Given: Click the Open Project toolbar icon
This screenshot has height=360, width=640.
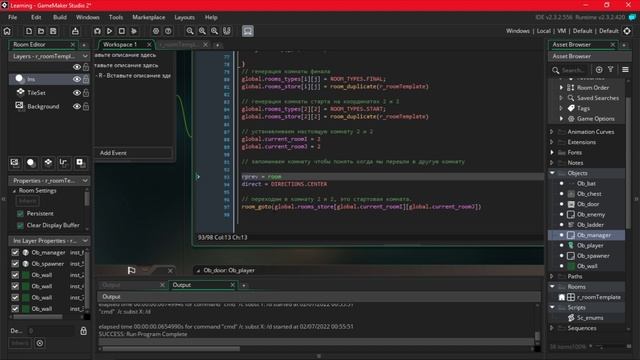Looking at the screenshot, I should click(41, 31).
